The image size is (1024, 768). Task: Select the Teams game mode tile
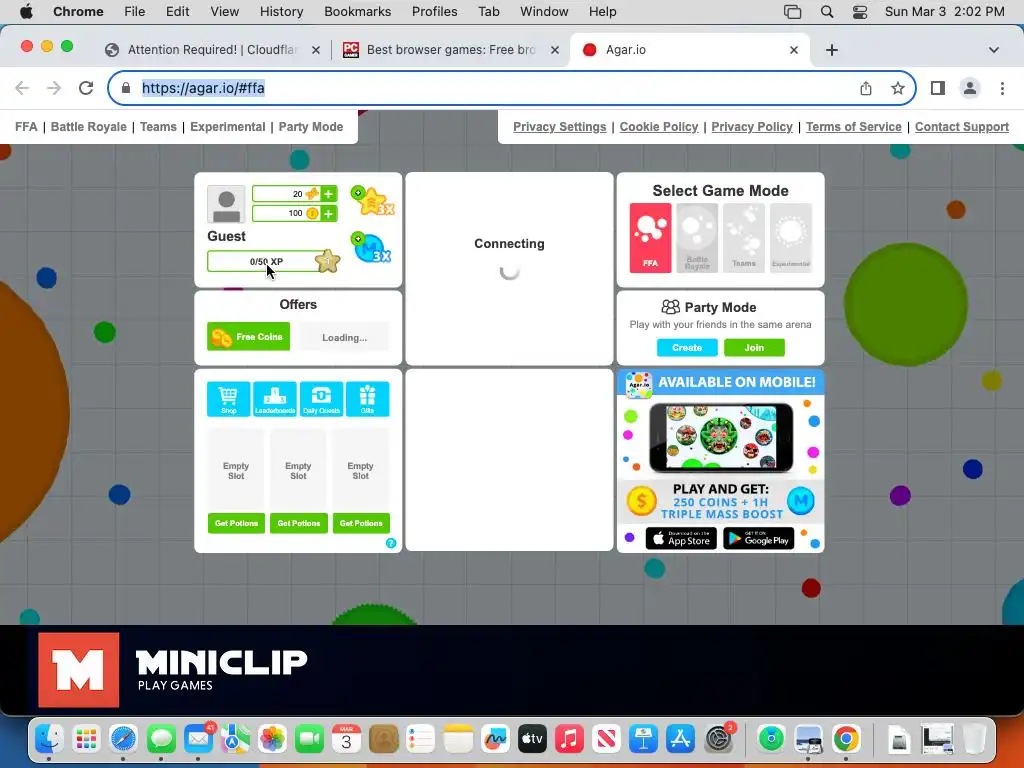click(744, 238)
